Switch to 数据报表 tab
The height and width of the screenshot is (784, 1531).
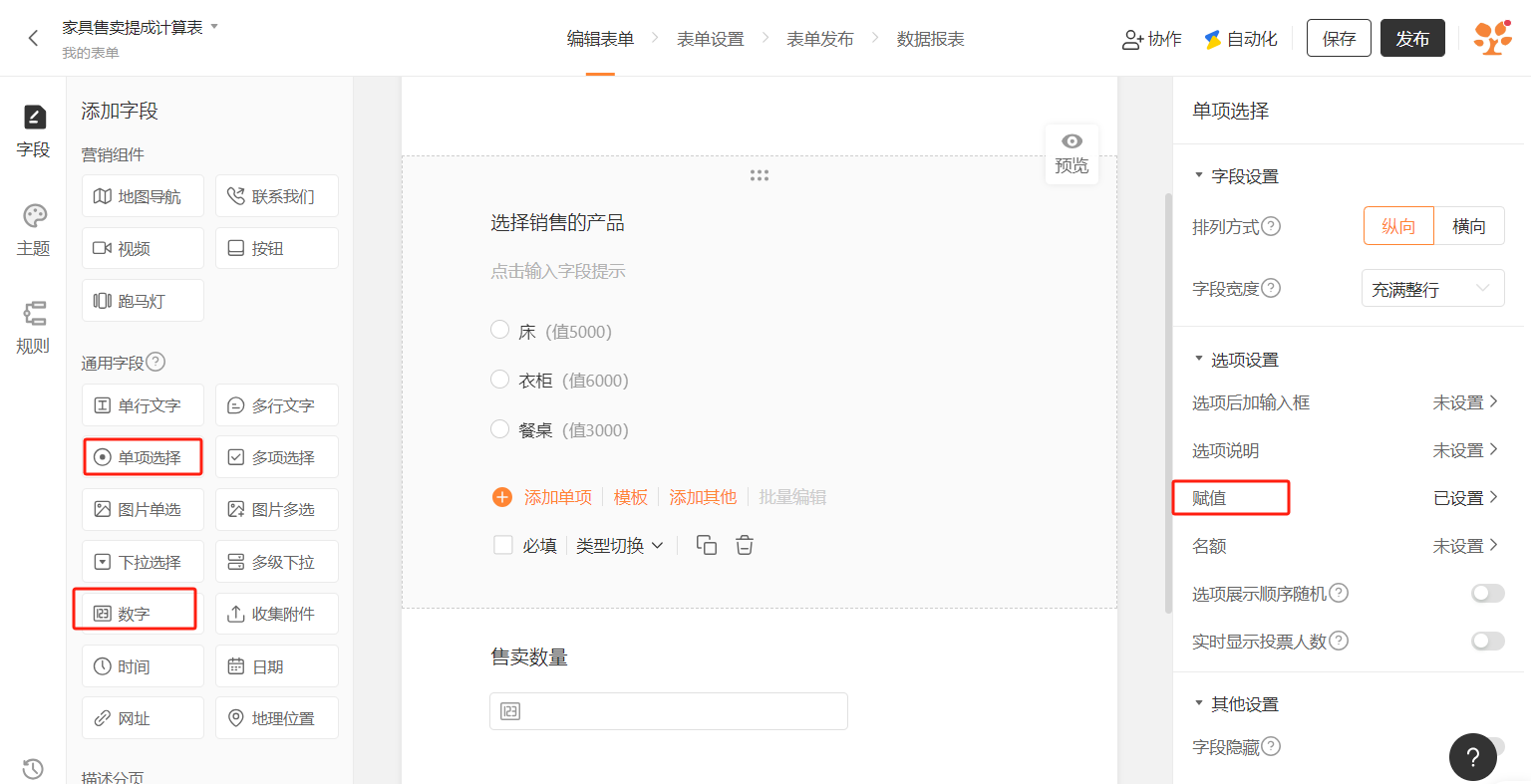point(930,39)
